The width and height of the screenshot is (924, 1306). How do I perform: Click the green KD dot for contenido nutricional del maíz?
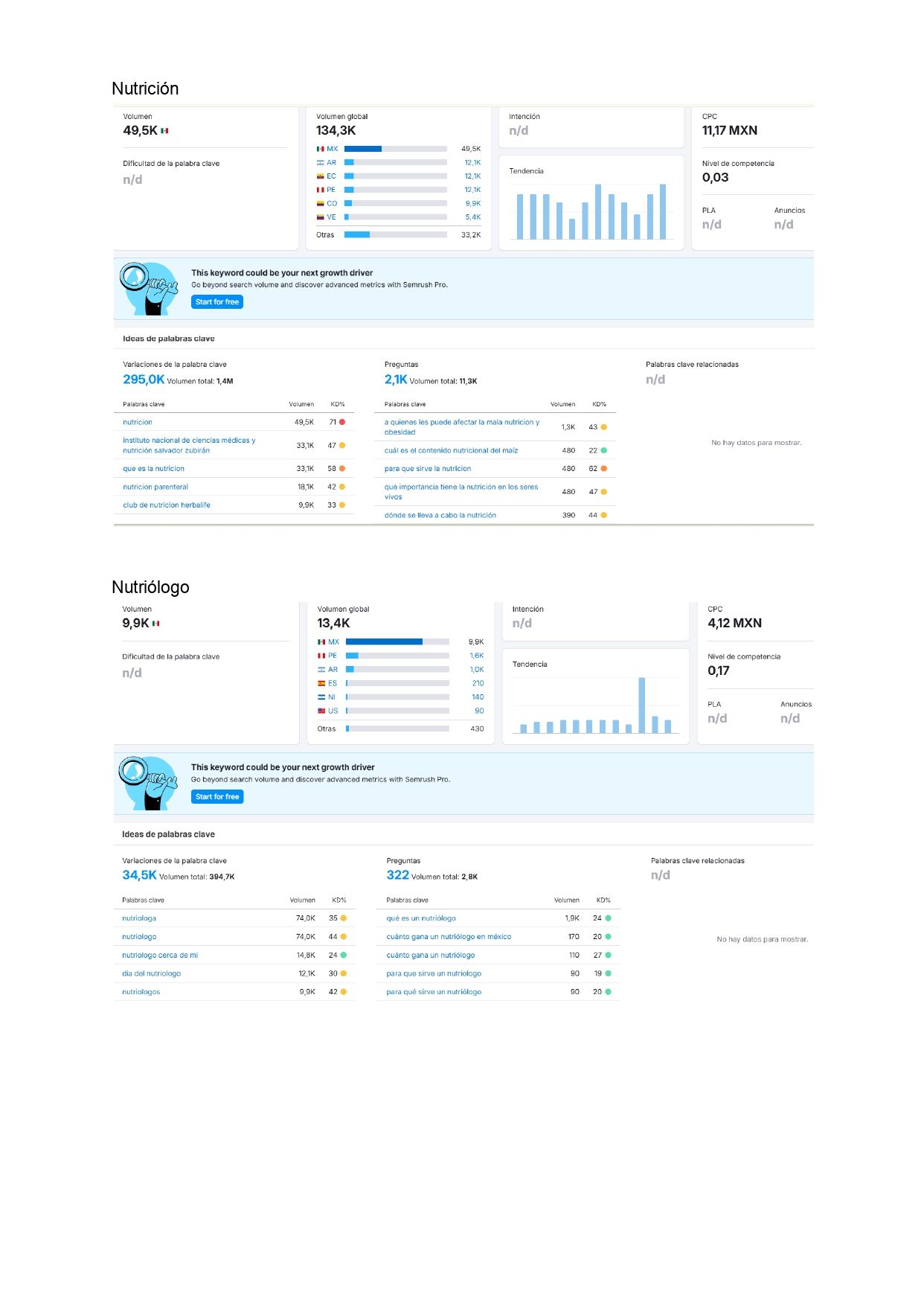pyautogui.click(x=603, y=450)
